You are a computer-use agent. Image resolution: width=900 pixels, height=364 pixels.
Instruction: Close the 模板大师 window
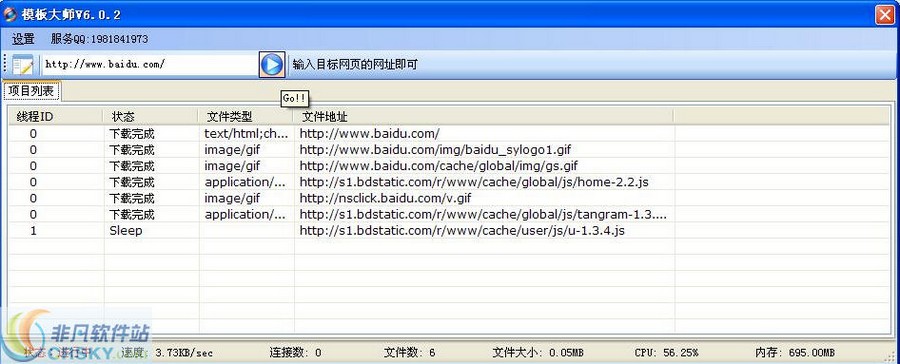pos(885,15)
